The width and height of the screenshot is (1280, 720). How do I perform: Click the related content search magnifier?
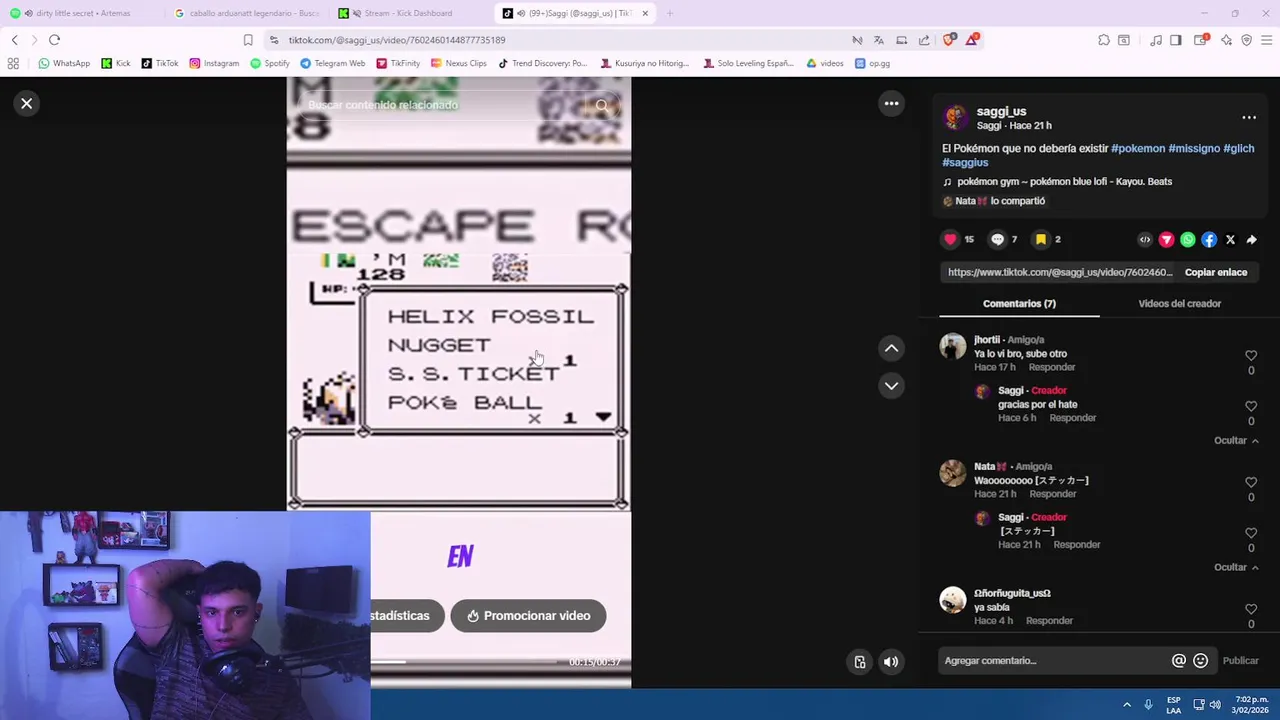[x=602, y=105]
